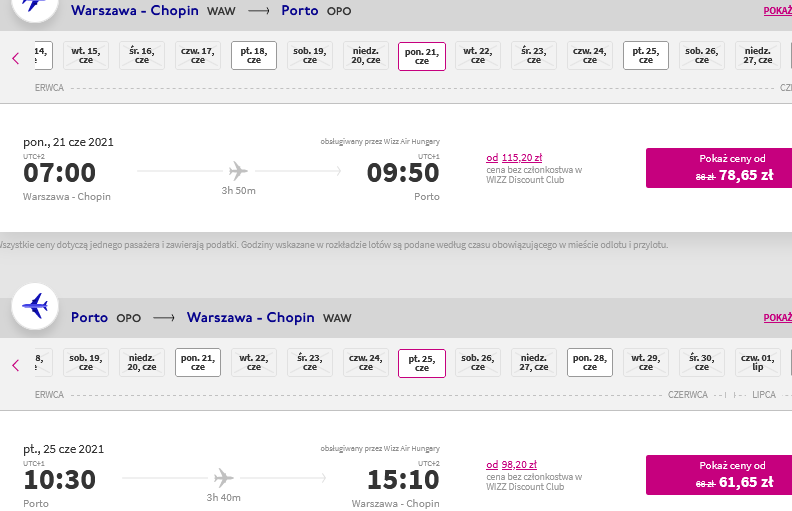Click the plane icon on the 10:30 flight route
Screen dimensions: 792x511
(x=223, y=478)
